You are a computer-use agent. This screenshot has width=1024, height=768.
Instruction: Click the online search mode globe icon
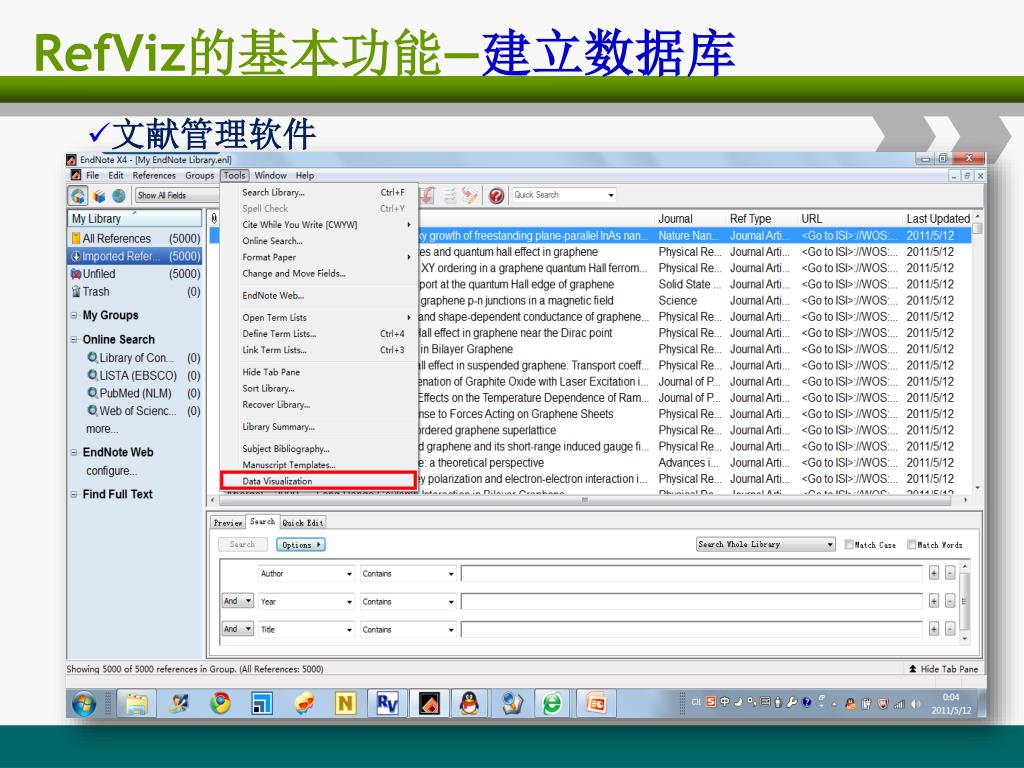(119, 196)
